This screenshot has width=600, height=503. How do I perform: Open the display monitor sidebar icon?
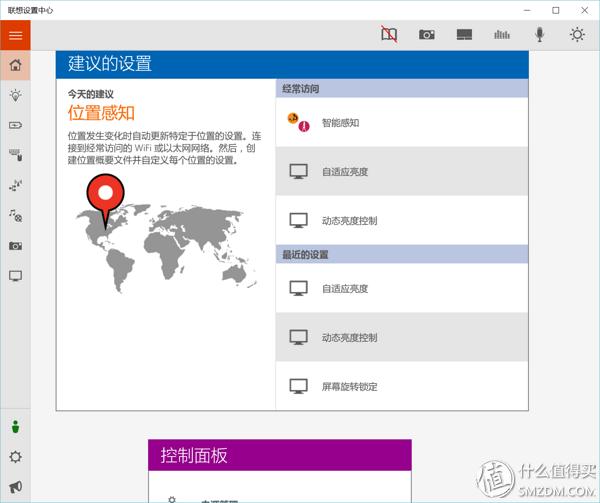coord(15,275)
